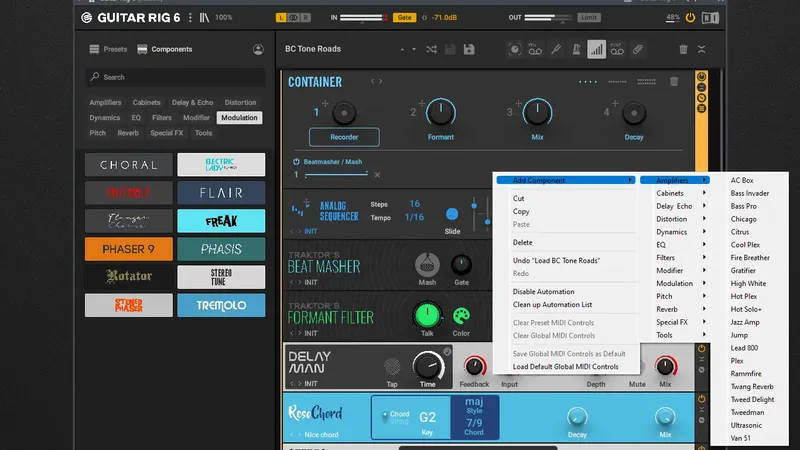Image resolution: width=800 pixels, height=450 pixels.
Task: Filter by Reverb category
Action: (128, 133)
